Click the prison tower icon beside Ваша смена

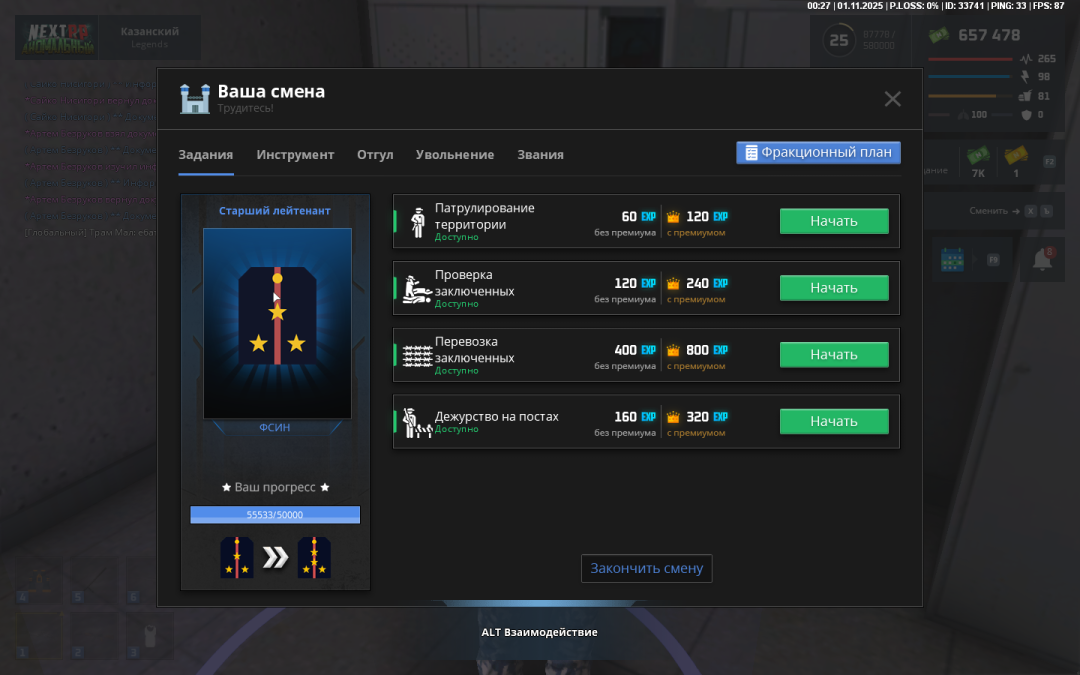pos(194,98)
